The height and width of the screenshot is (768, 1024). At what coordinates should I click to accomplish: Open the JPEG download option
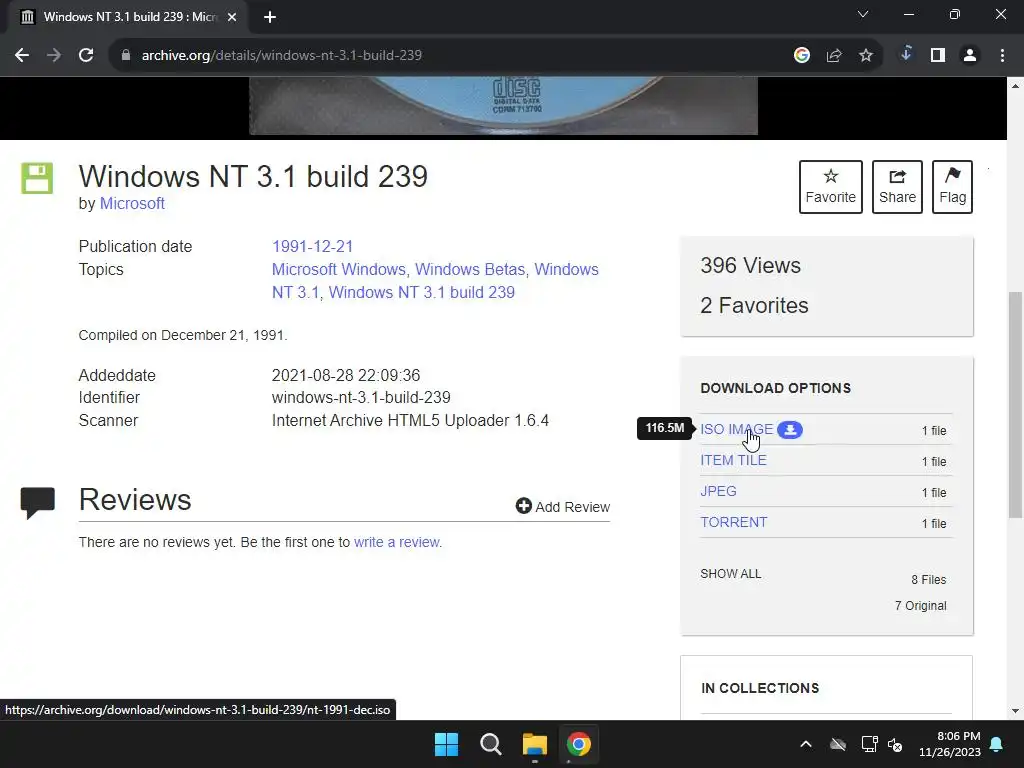click(x=718, y=491)
